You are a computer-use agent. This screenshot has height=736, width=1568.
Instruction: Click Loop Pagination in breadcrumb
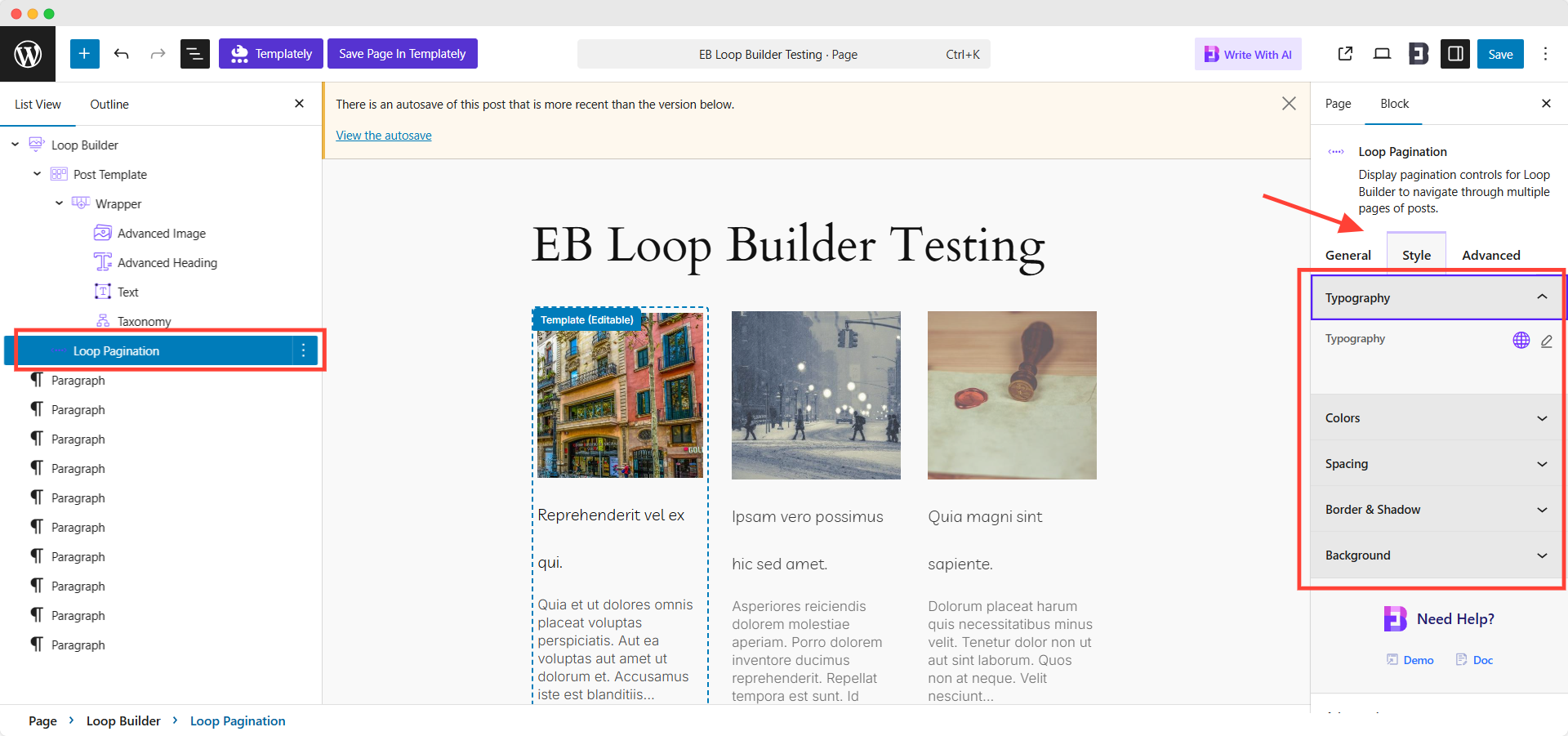point(238,721)
